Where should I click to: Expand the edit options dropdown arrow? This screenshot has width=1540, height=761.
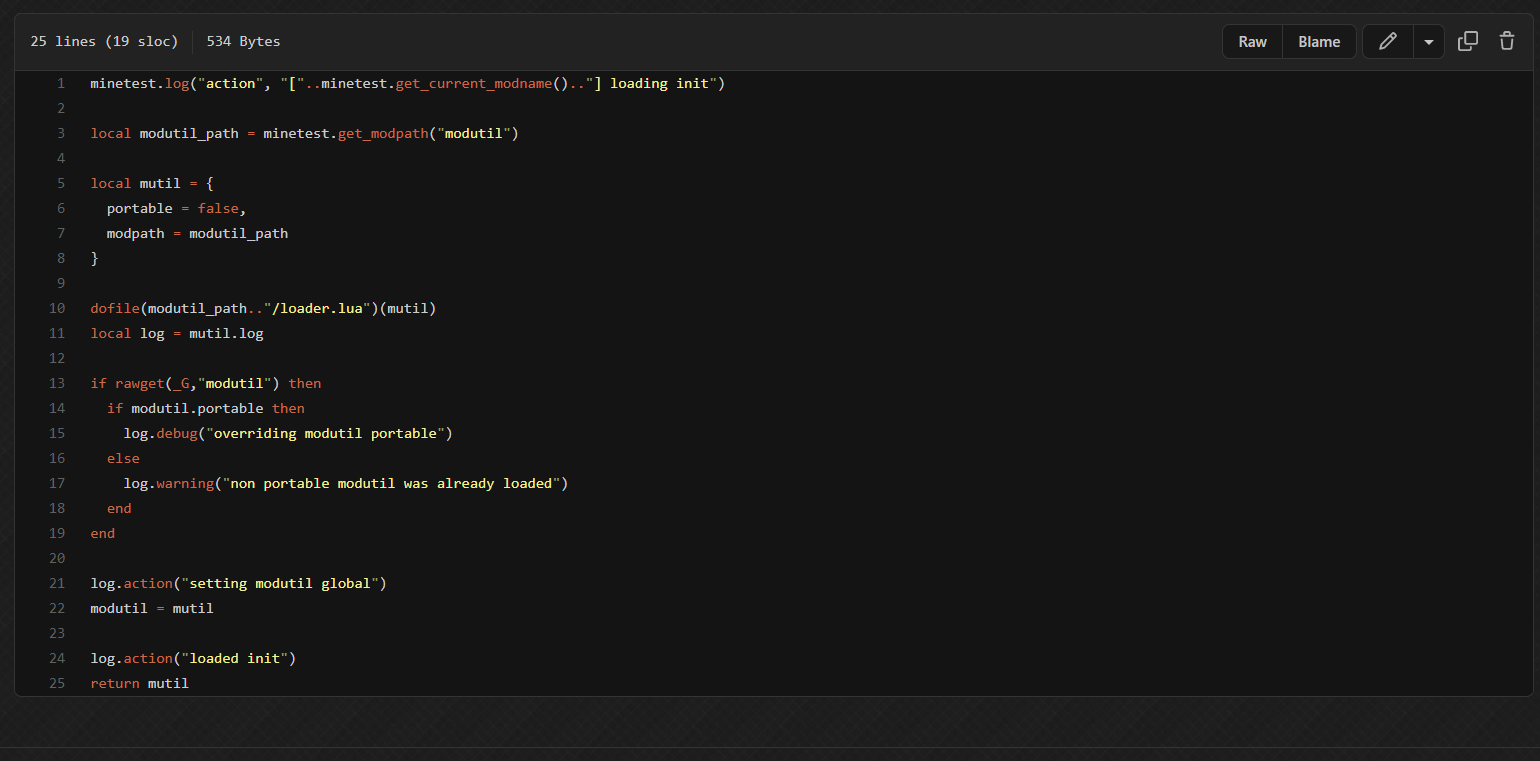tap(1428, 42)
